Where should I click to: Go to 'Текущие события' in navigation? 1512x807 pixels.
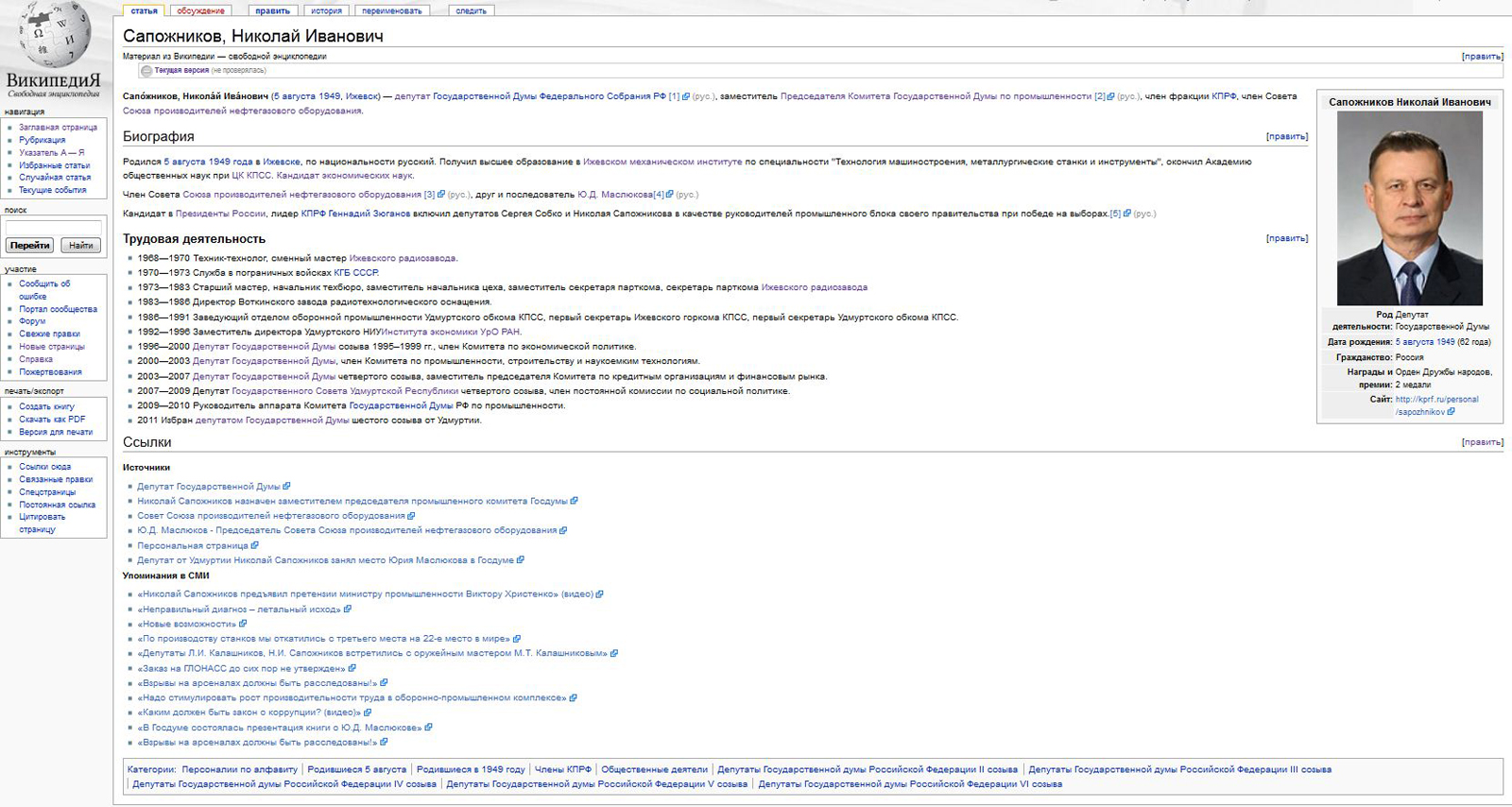click(53, 190)
